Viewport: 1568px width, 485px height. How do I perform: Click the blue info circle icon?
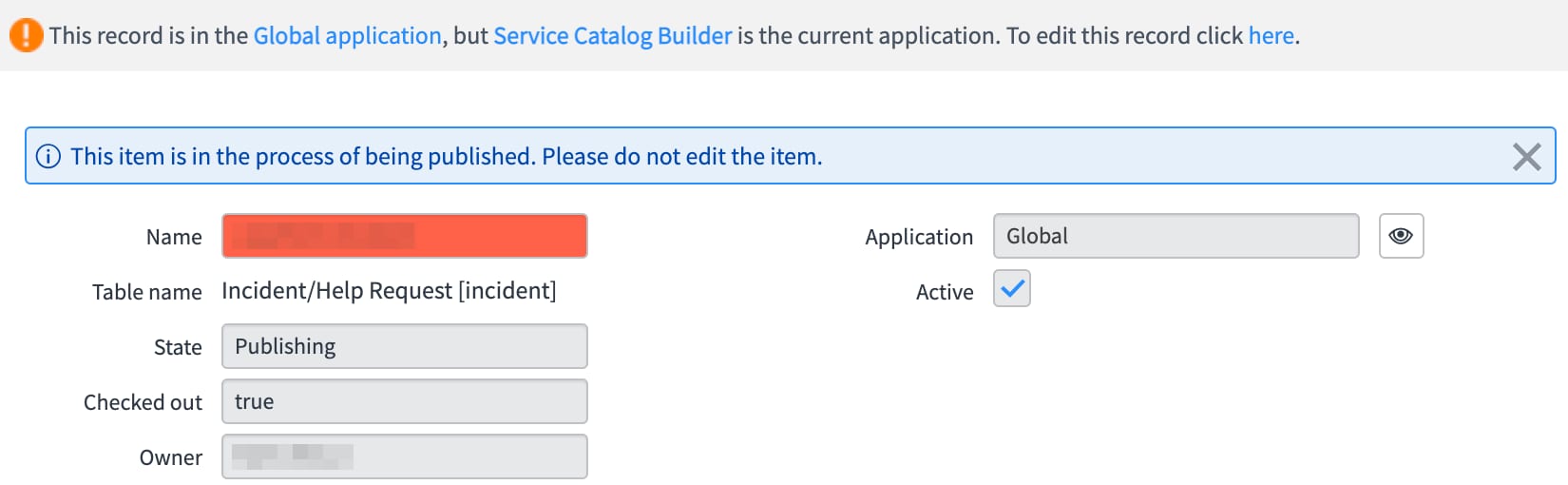pyautogui.click(x=48, y=156)
